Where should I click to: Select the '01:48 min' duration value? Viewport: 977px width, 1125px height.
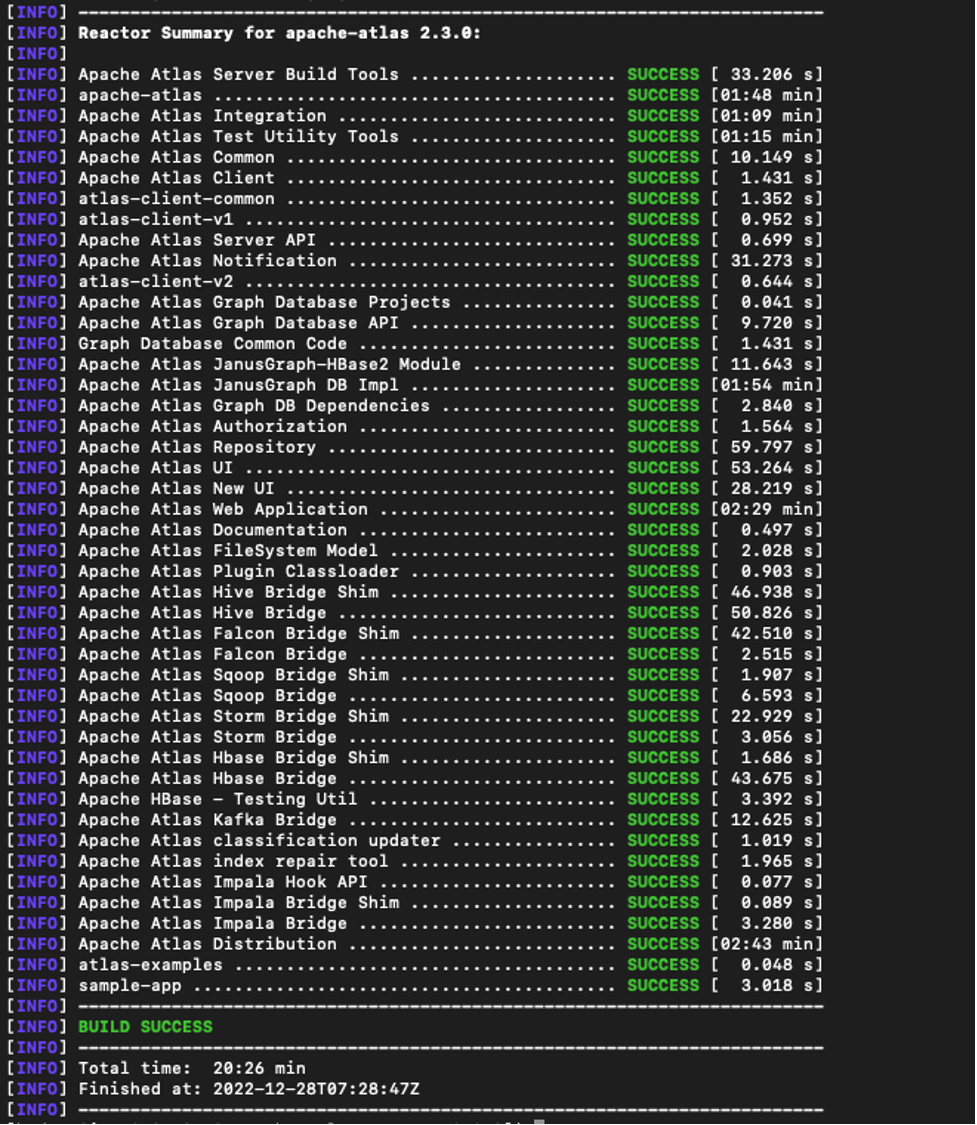pyautogui.click(x=767, y=95)
